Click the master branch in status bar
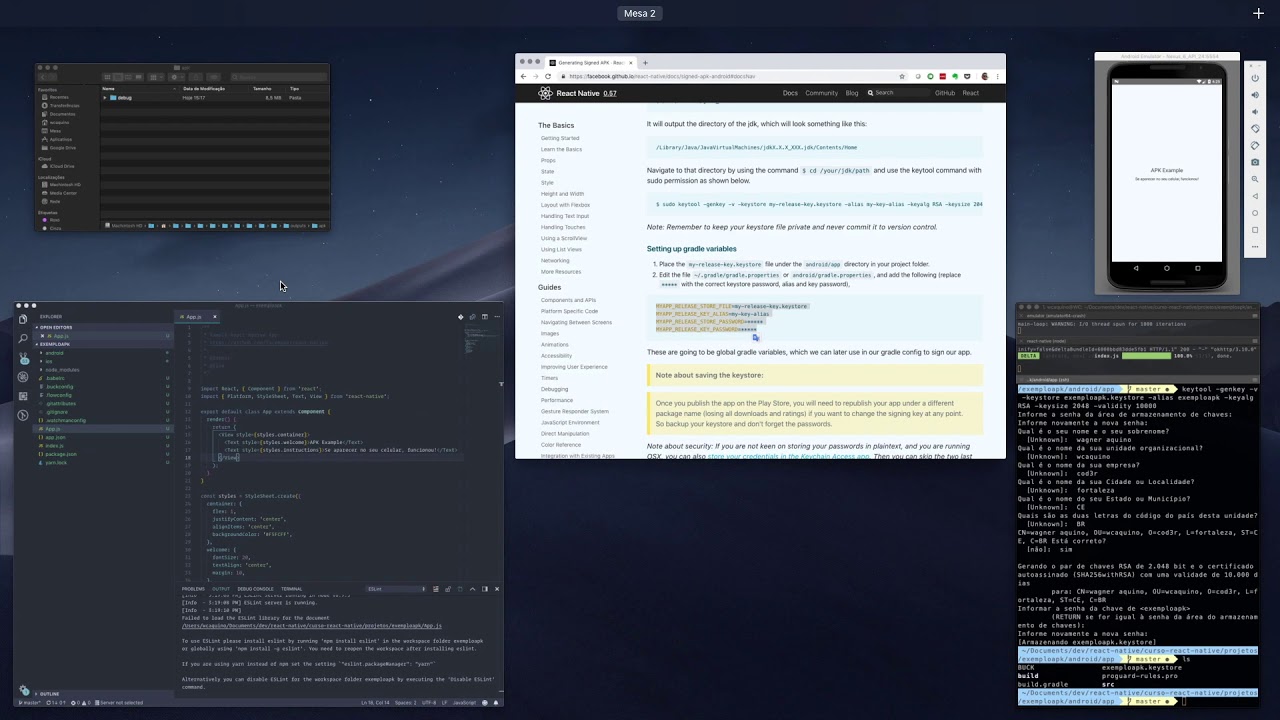 [32, 703]
